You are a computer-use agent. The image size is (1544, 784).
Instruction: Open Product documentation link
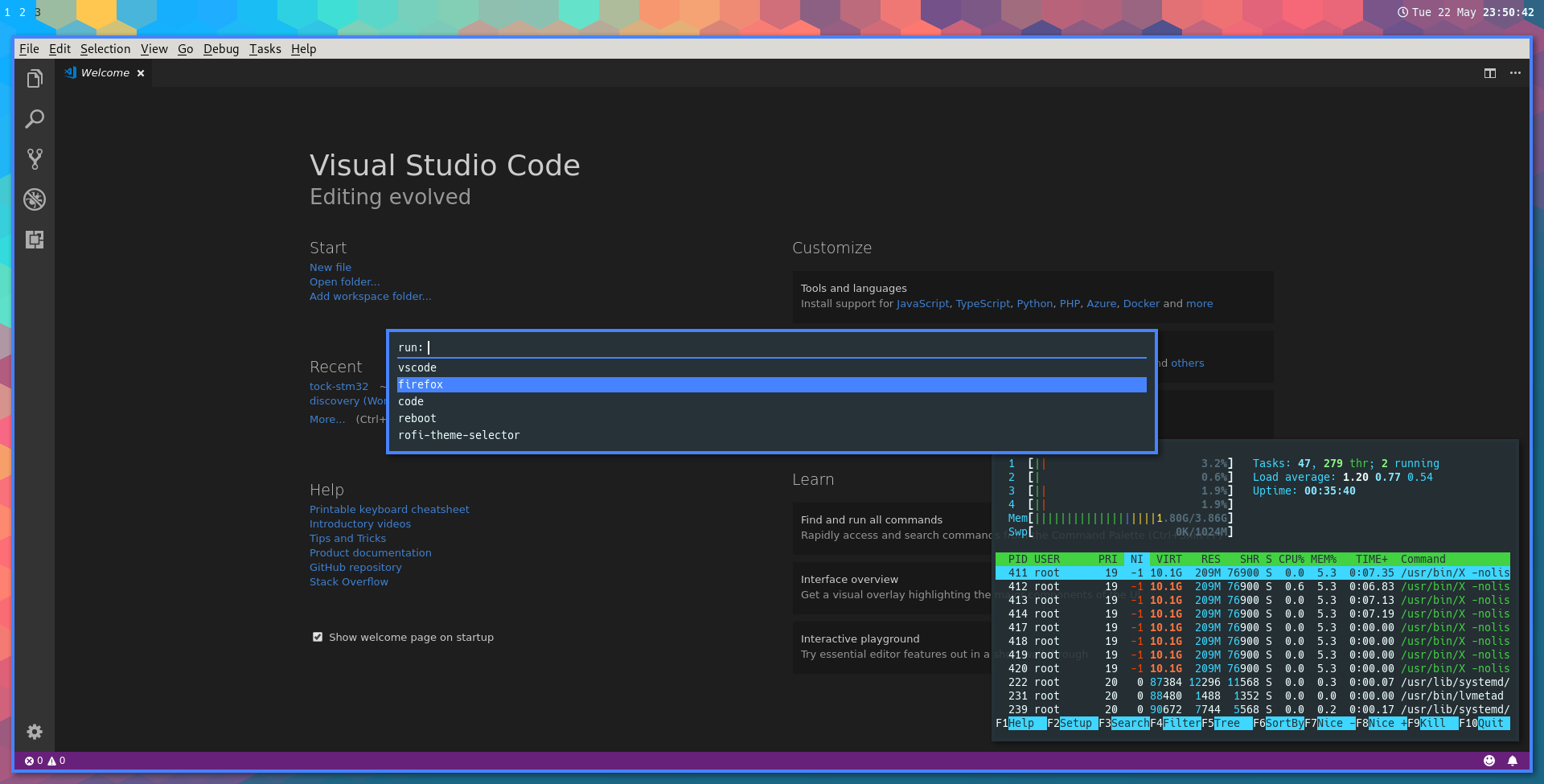pos(371,553)
